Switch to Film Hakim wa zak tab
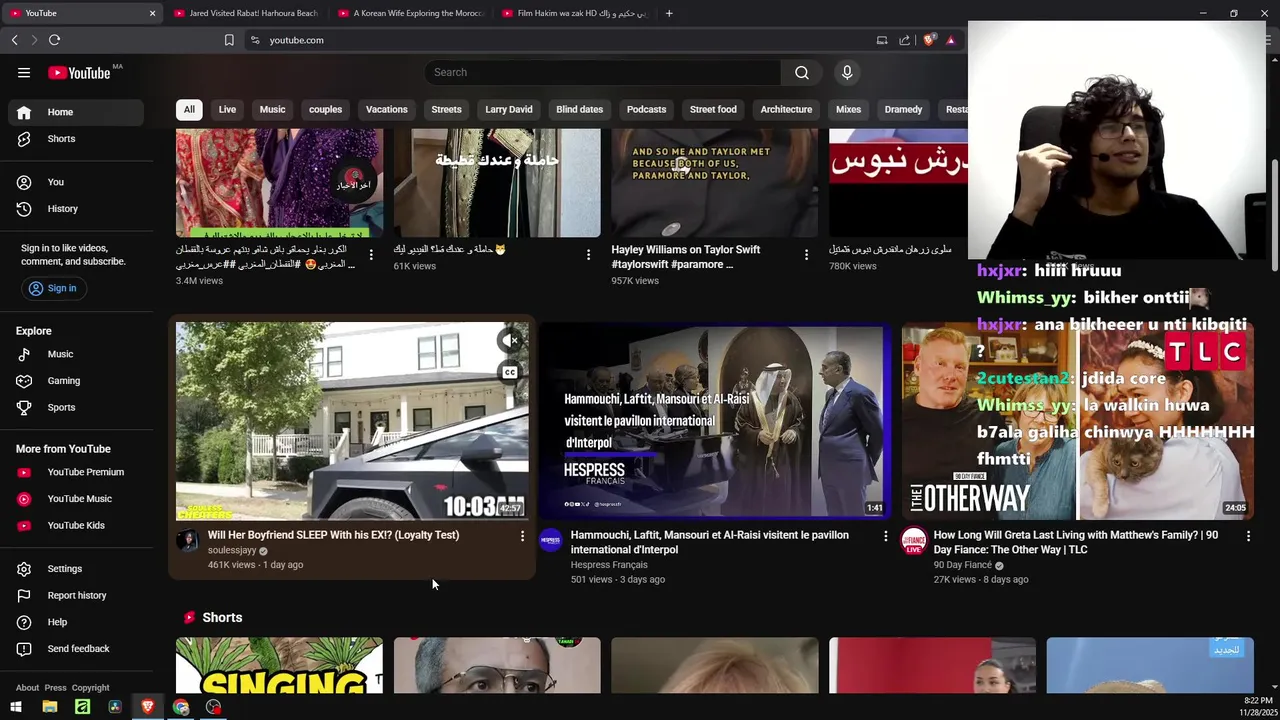Screen dimensions: 1280x720 [x=575, y=13]
